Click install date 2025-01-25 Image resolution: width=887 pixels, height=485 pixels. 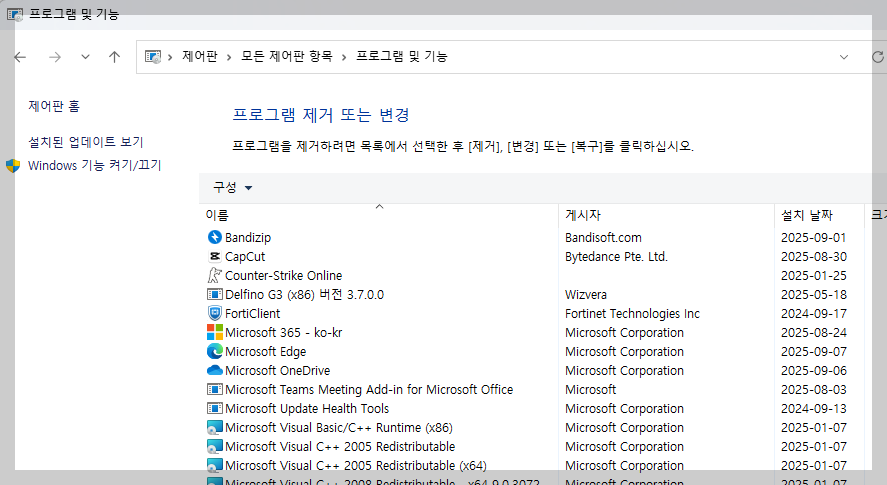813,276
